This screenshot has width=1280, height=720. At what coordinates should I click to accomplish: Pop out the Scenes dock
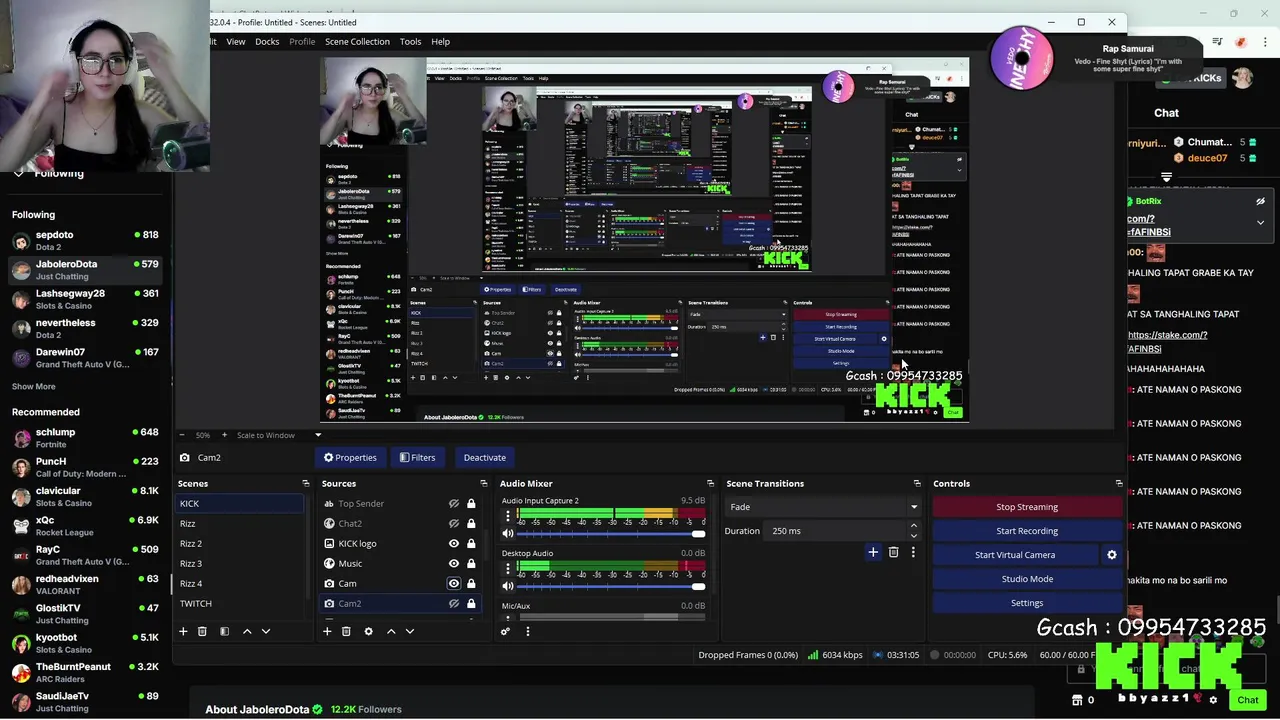(x=306, y=483)
